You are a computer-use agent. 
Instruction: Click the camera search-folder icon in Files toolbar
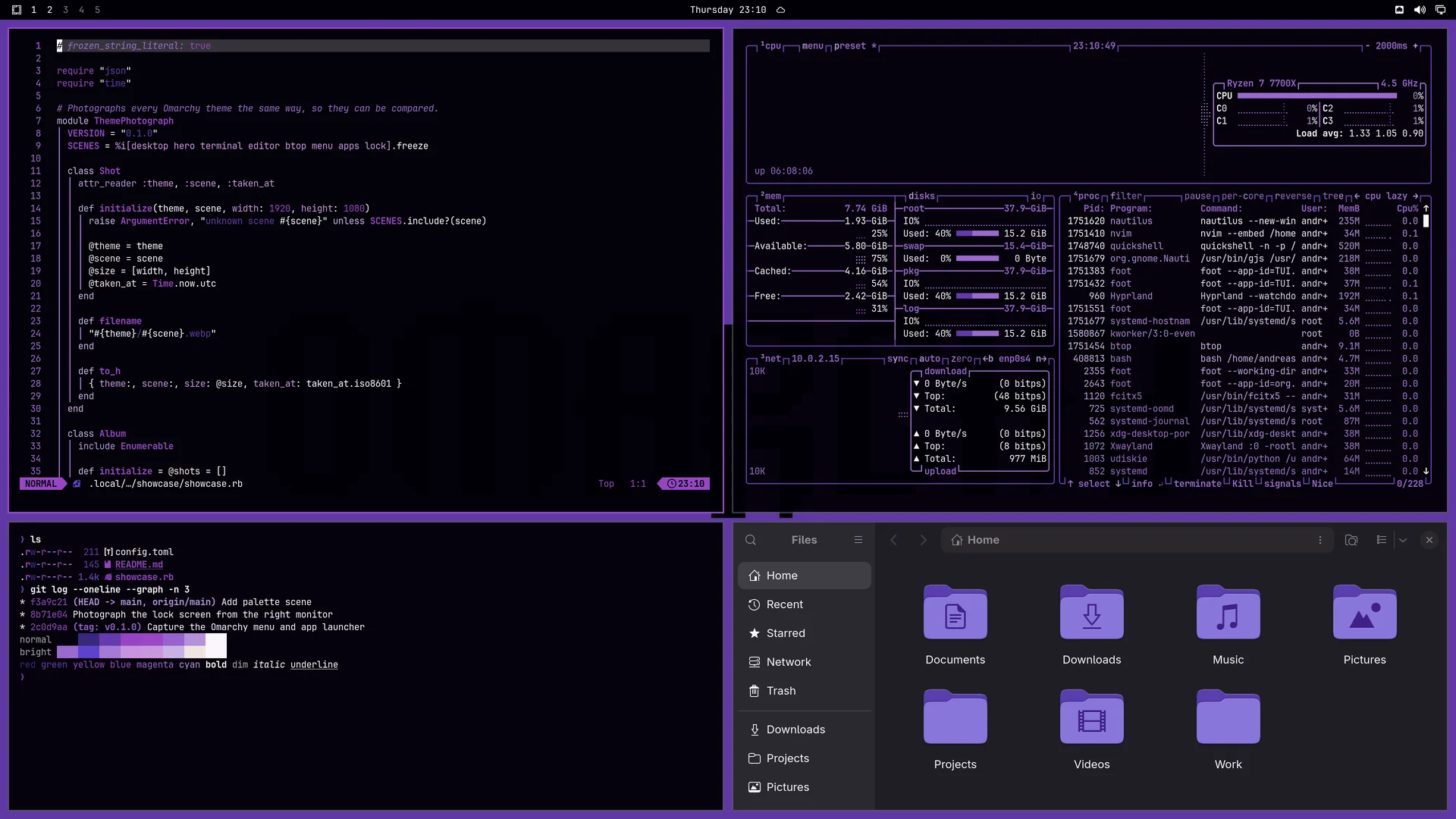pyautogui.click(x=1351, y=540)
